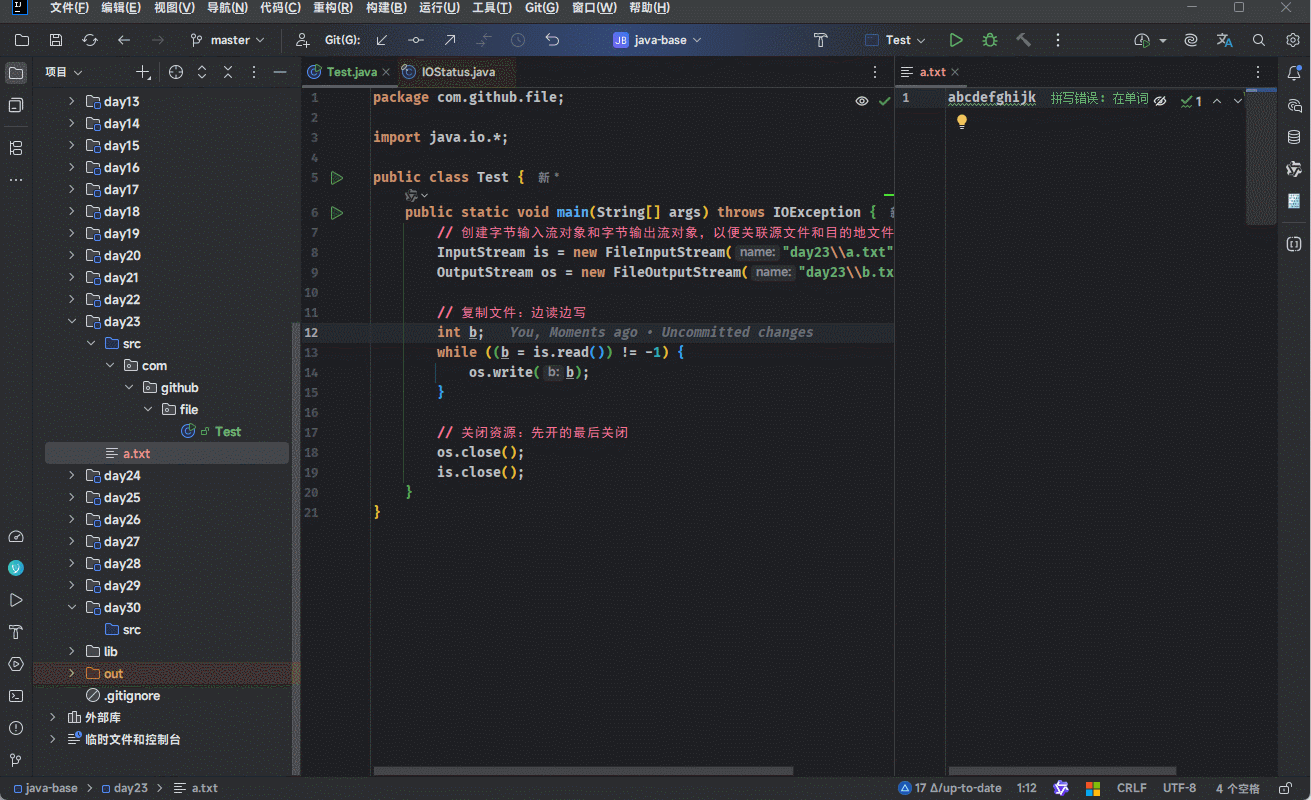This screenshot has width=1311, height=800.
Task: Click UTF-8 encoding in status bar
Action: [1179, 788]
